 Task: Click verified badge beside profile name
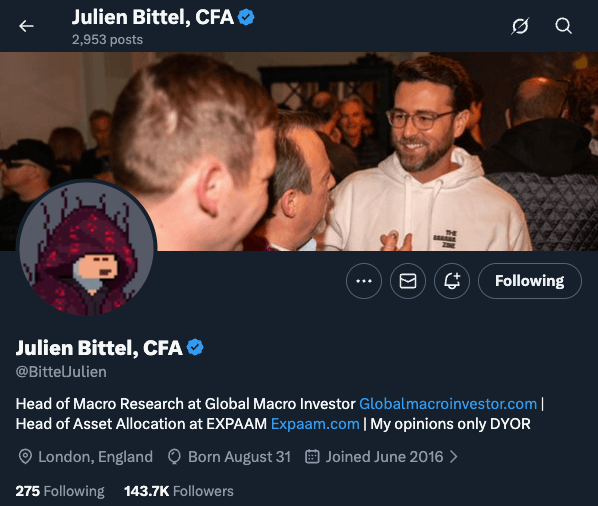[195, 347]
